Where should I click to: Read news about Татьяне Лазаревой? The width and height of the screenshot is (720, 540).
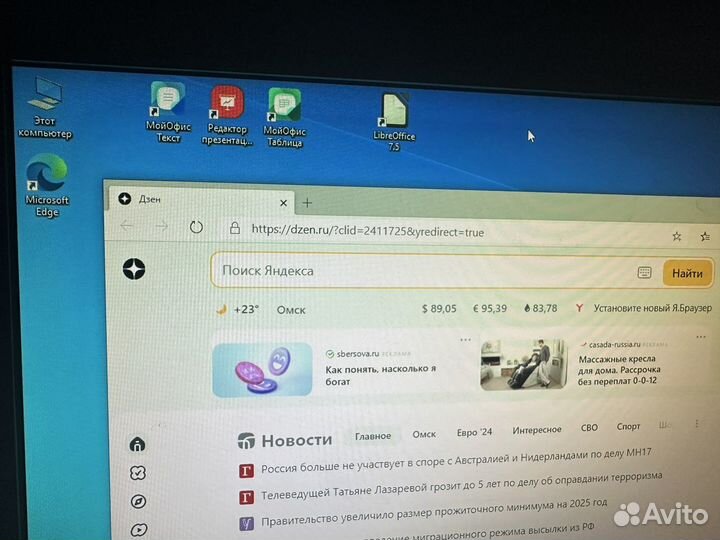click(x=461, y=485)
